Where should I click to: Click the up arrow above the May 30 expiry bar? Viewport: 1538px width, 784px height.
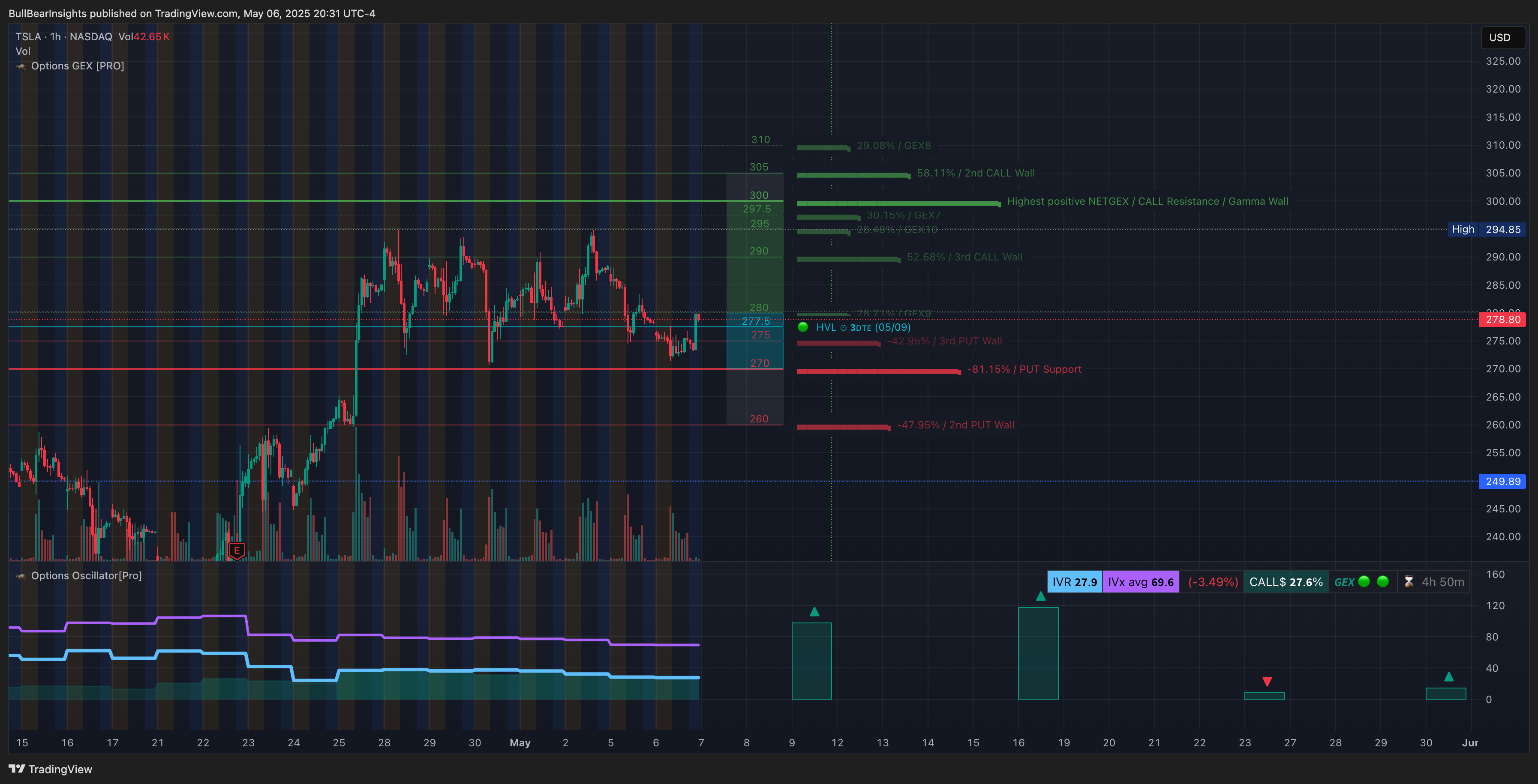[x=1448, y=676]
